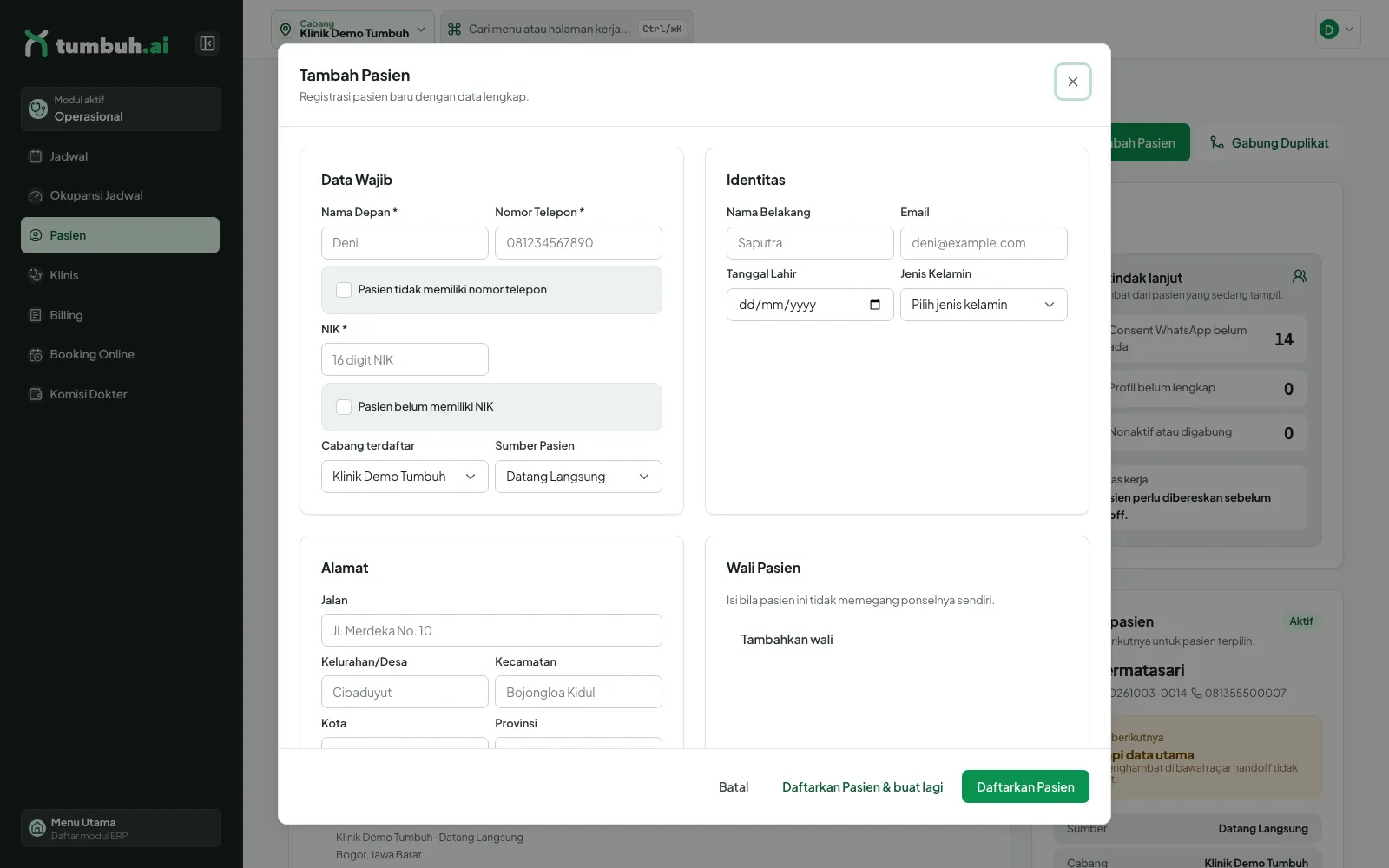Click the command search icon
1389x868 pixels.
point(454,30)
